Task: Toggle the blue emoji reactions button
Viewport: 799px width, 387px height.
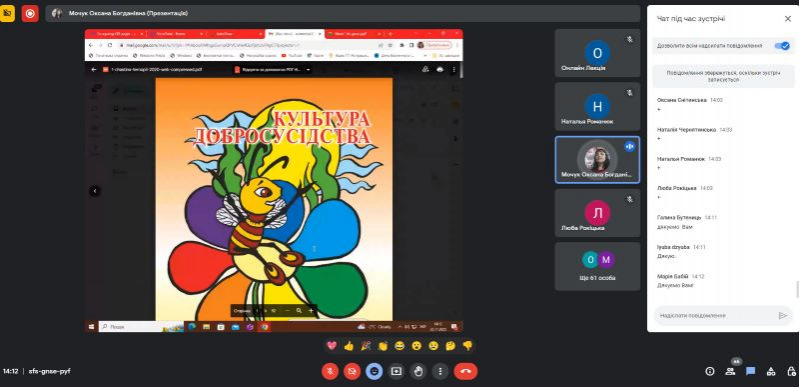Action: click(375, 371)
